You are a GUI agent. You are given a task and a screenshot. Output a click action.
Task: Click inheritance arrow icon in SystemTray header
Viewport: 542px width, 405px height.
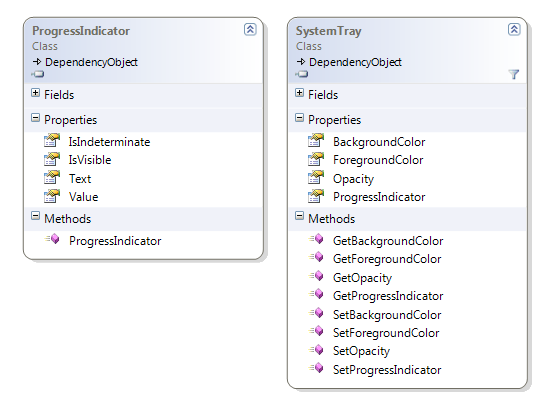(x=301, y=62)
